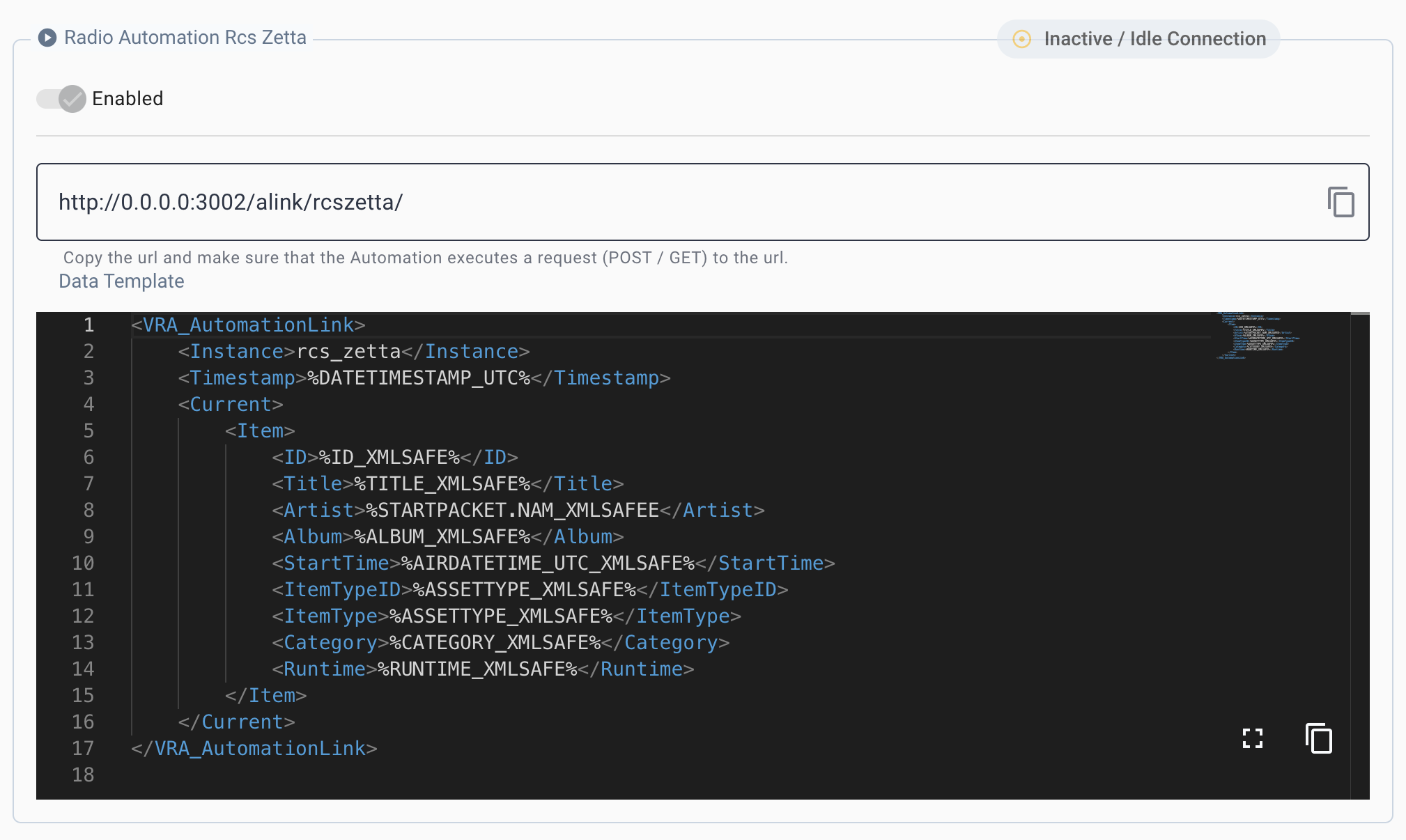Click the code minimap preview
The image size is (1406, 840).
1258,336
